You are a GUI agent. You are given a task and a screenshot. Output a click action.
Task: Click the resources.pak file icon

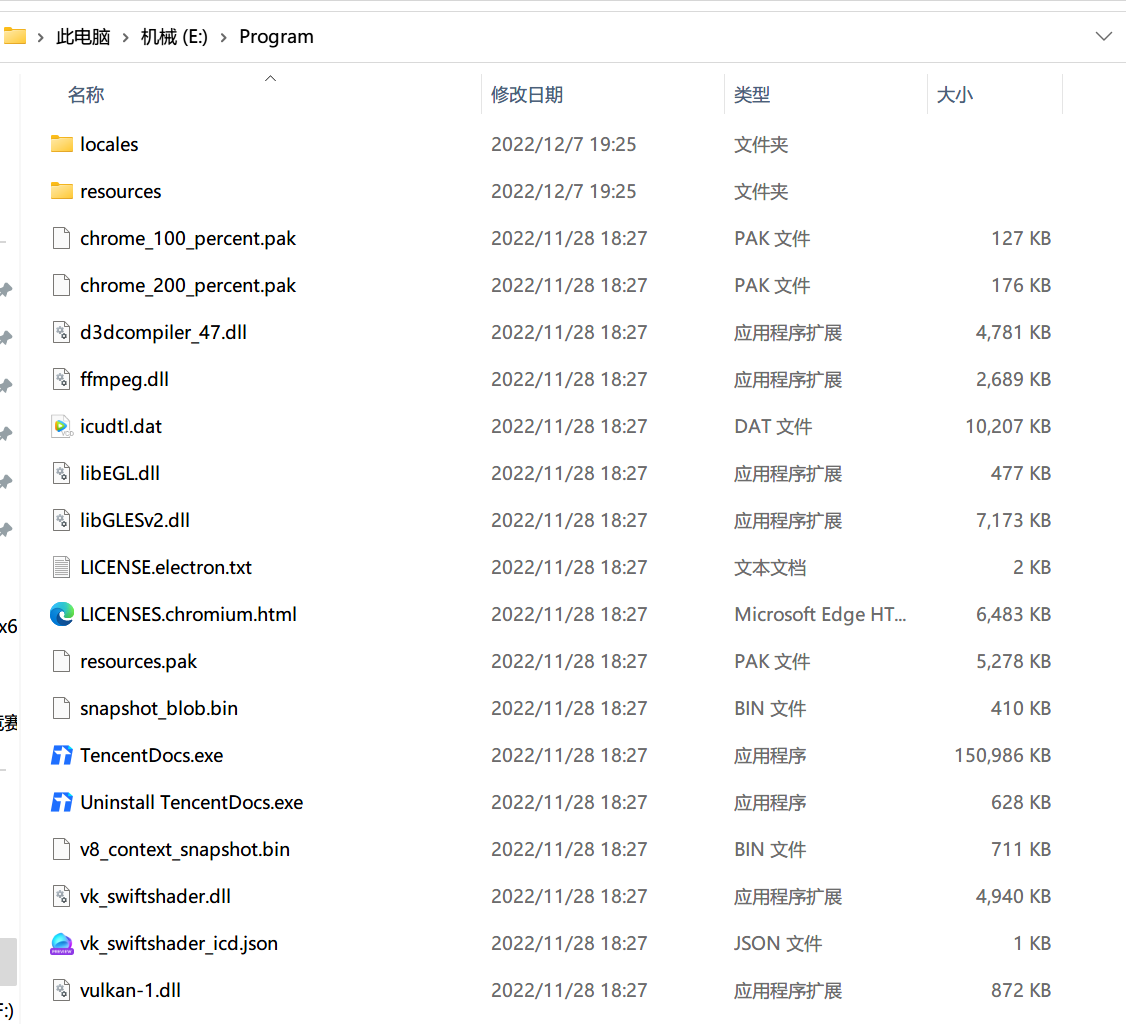pos(62,661)
